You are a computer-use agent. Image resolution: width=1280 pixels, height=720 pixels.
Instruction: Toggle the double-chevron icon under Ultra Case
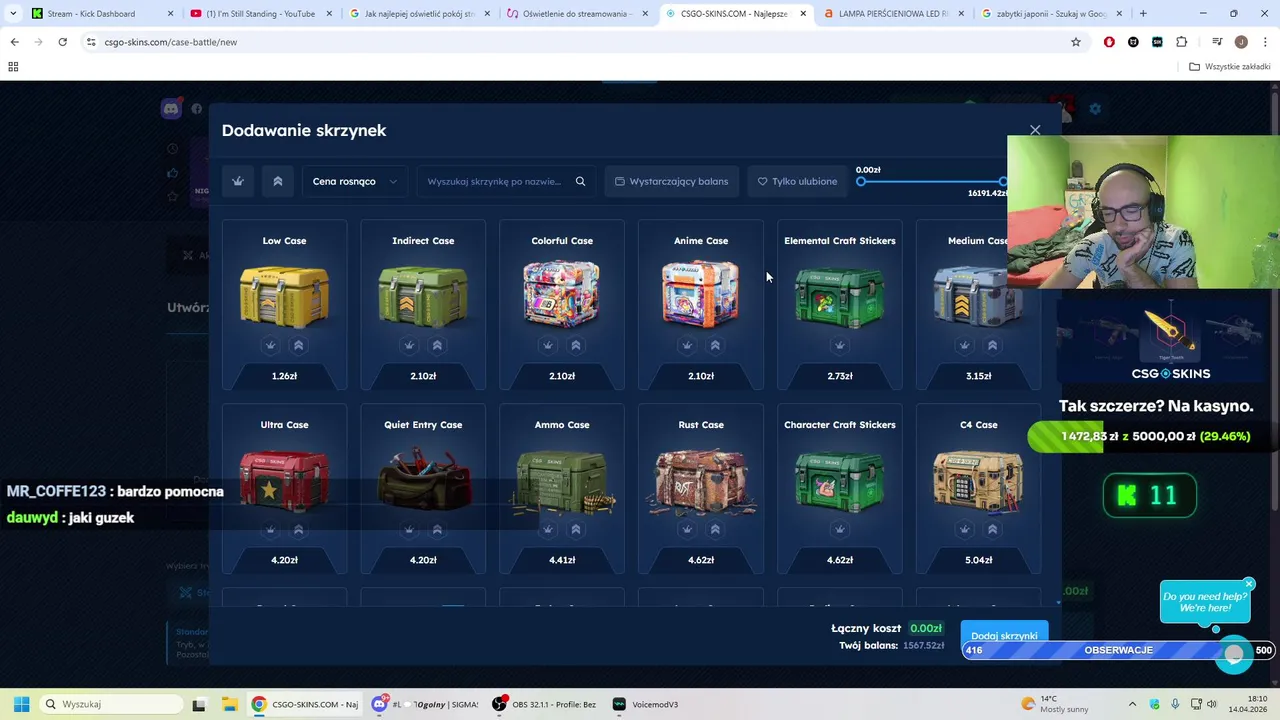click(x=298, y=529)
